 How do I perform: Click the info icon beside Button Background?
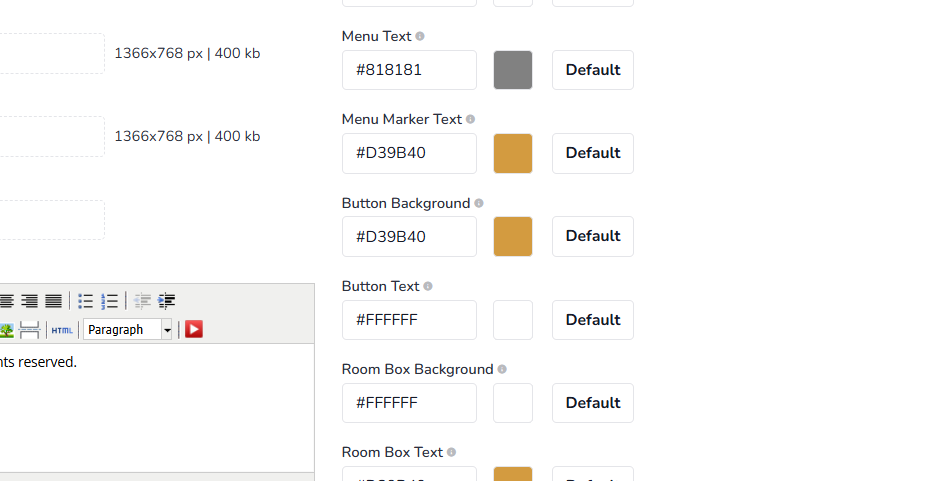[x=479, y=203]
